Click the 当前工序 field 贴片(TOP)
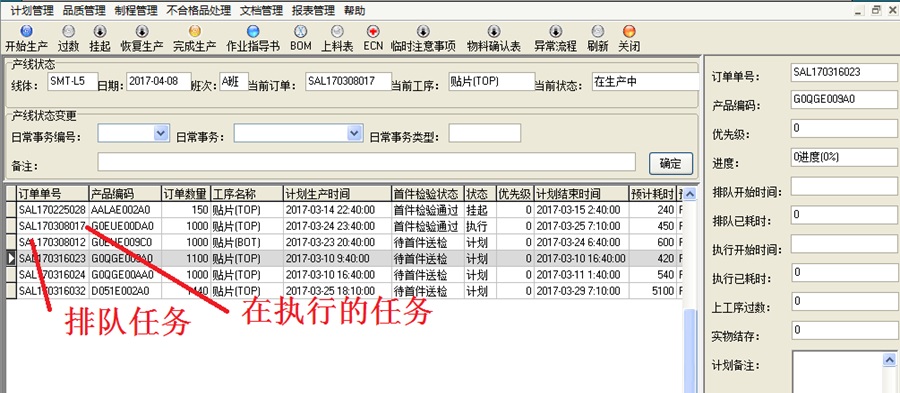The image size is (900, 393). pos(492,81)
